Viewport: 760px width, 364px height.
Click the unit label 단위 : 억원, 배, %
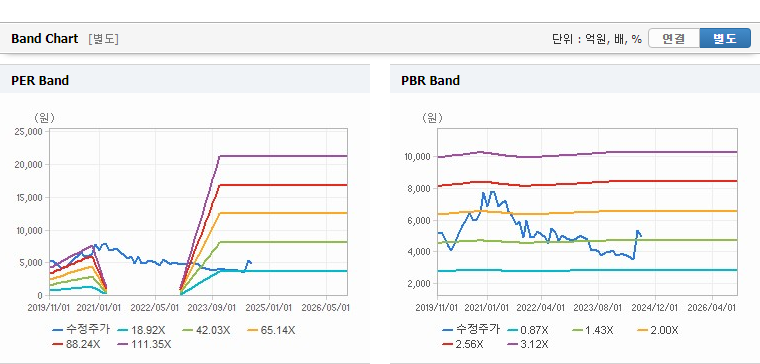[x=597, y=39]
